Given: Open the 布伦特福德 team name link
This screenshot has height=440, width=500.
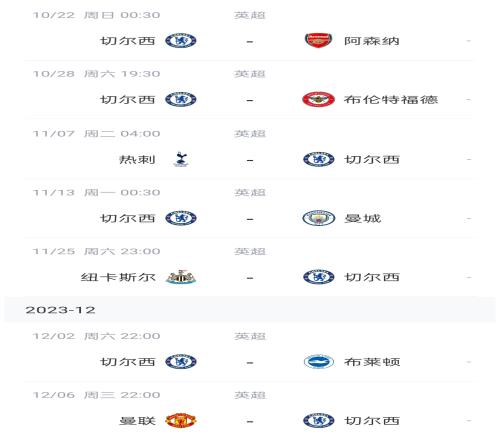Looking at the screenshot, I should pos(391,100).
